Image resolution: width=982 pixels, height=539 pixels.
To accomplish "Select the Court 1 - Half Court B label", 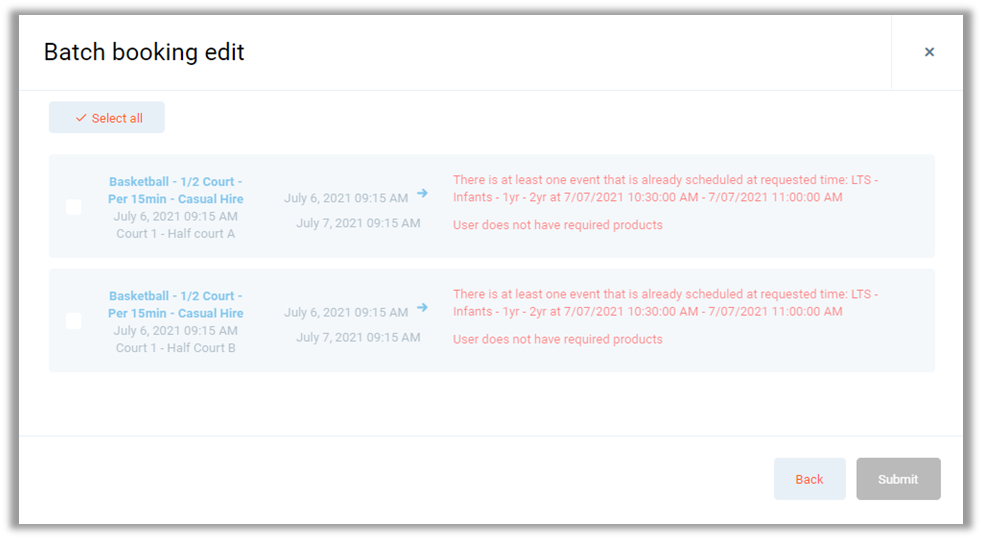I will (x=176, y=348).
